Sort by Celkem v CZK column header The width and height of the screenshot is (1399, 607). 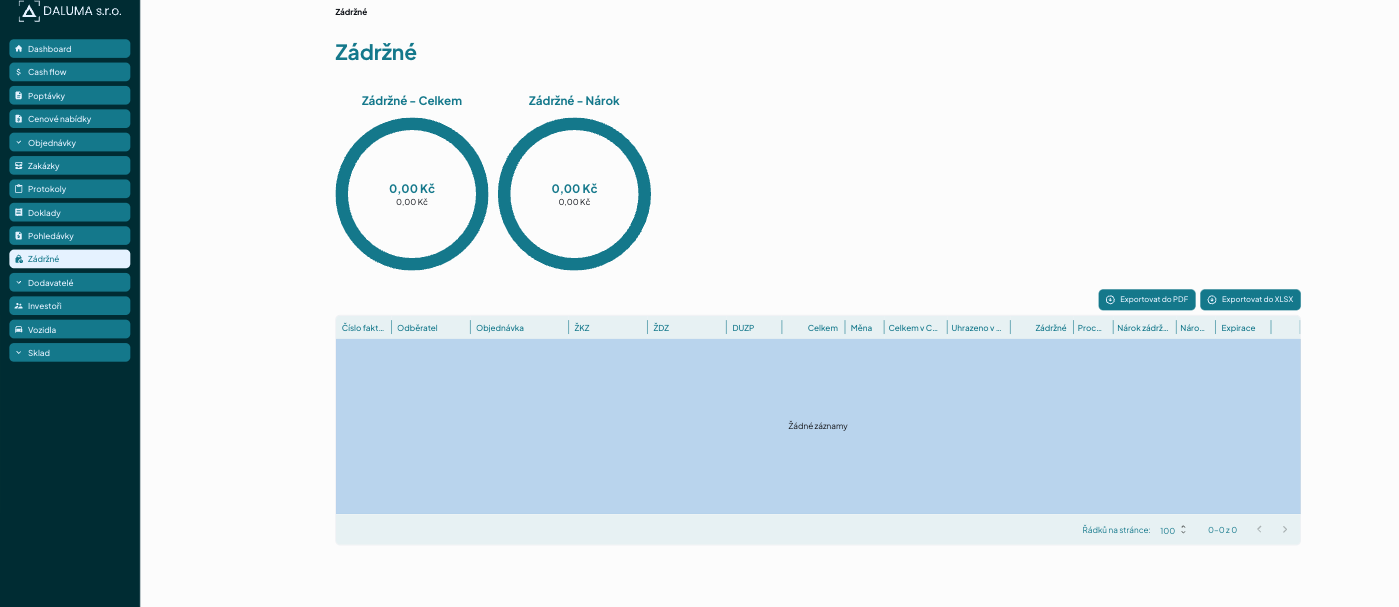point(914,328)
